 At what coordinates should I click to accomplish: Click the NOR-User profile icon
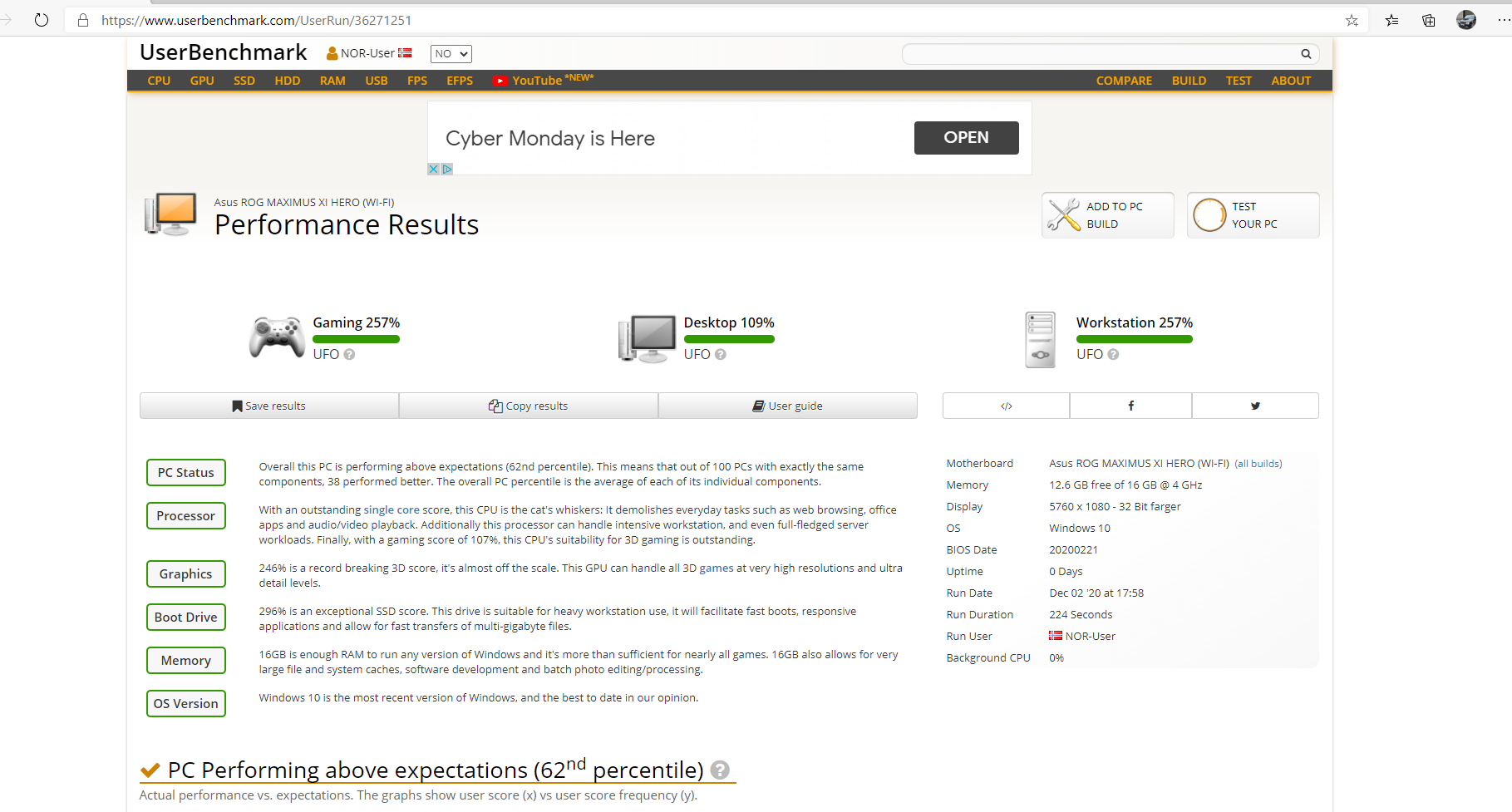pos(332,53)
